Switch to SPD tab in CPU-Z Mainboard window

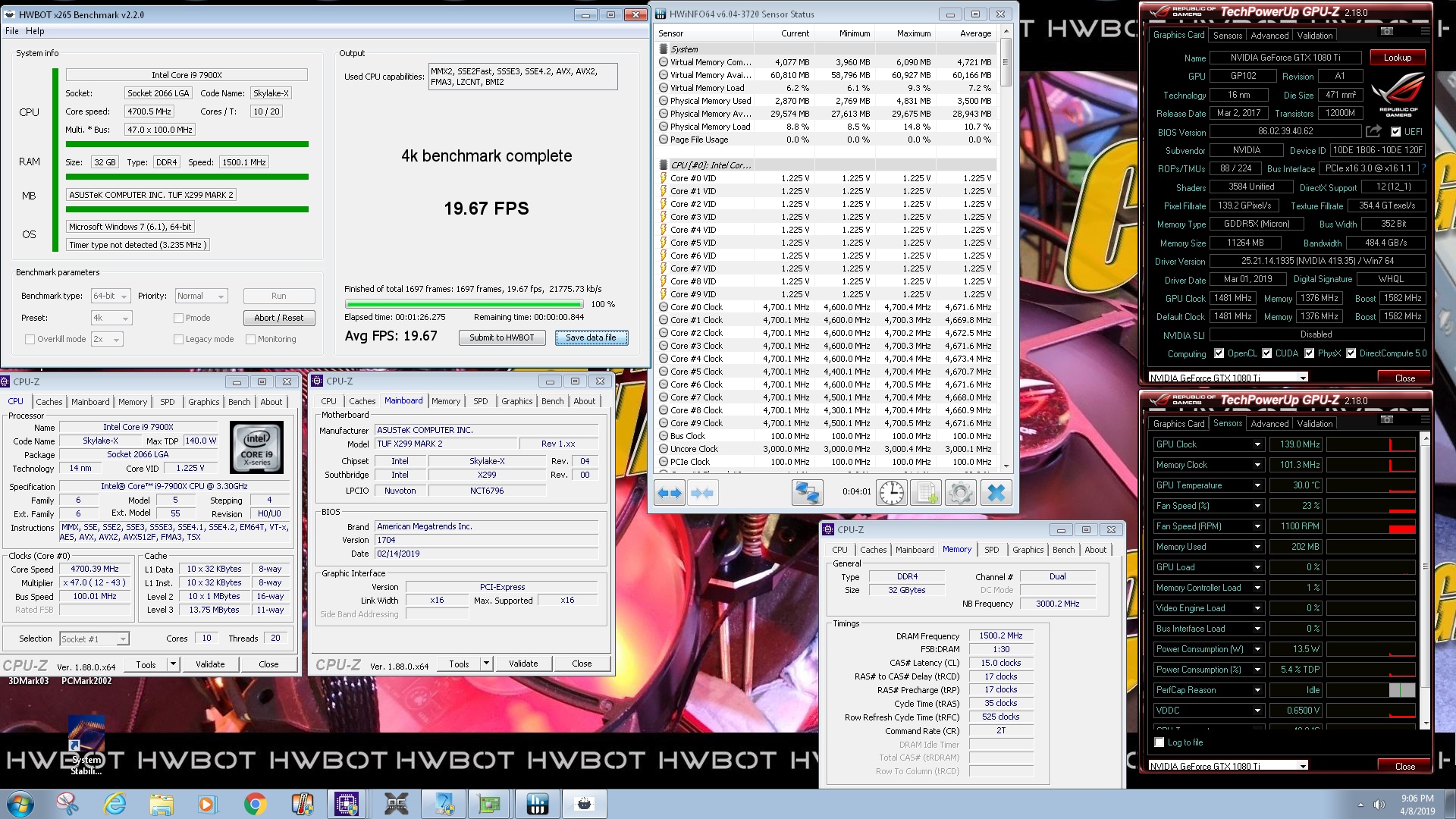point(481,401)
